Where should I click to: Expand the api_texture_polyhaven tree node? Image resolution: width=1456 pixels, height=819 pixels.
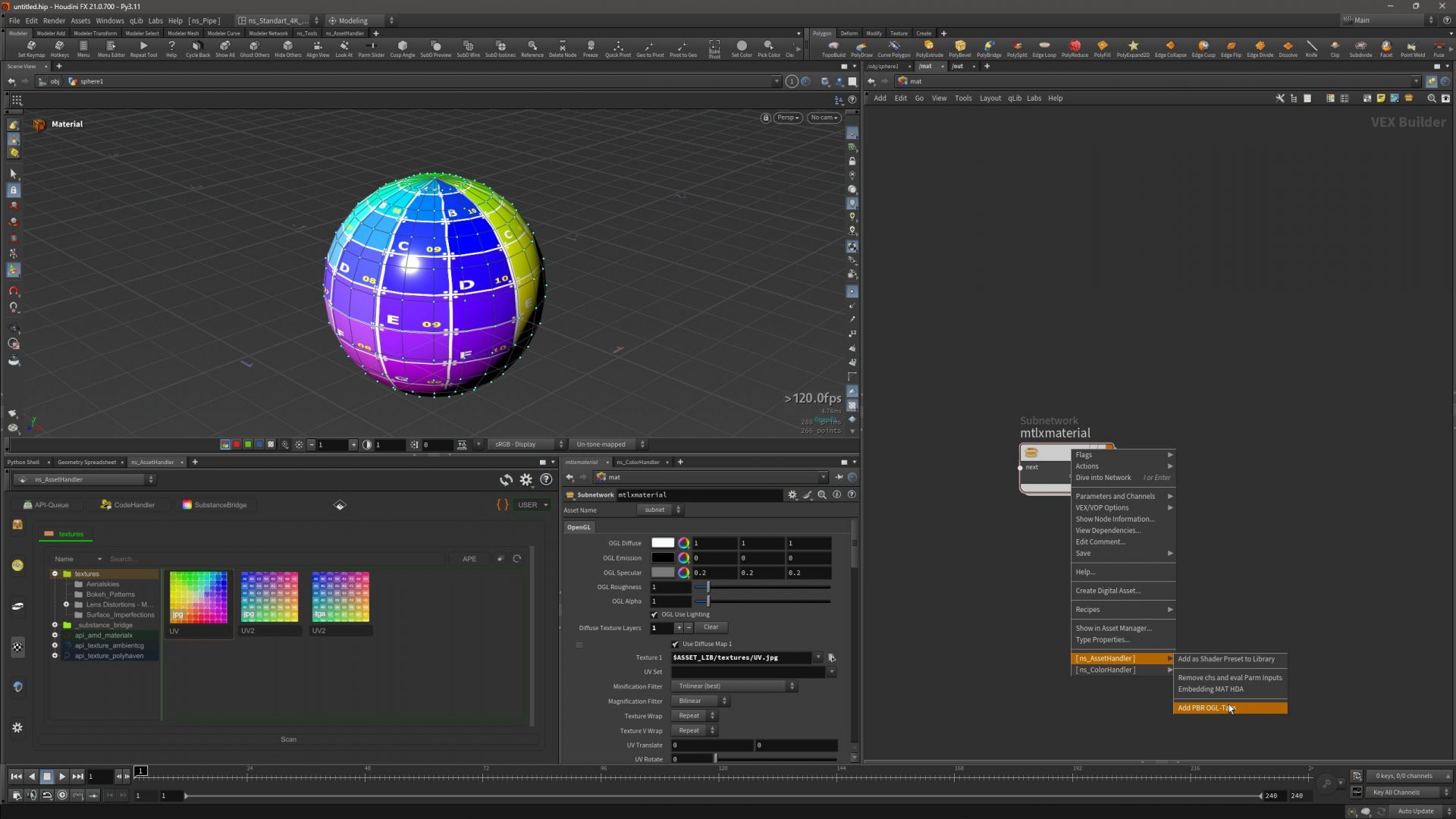pos(55,656)
